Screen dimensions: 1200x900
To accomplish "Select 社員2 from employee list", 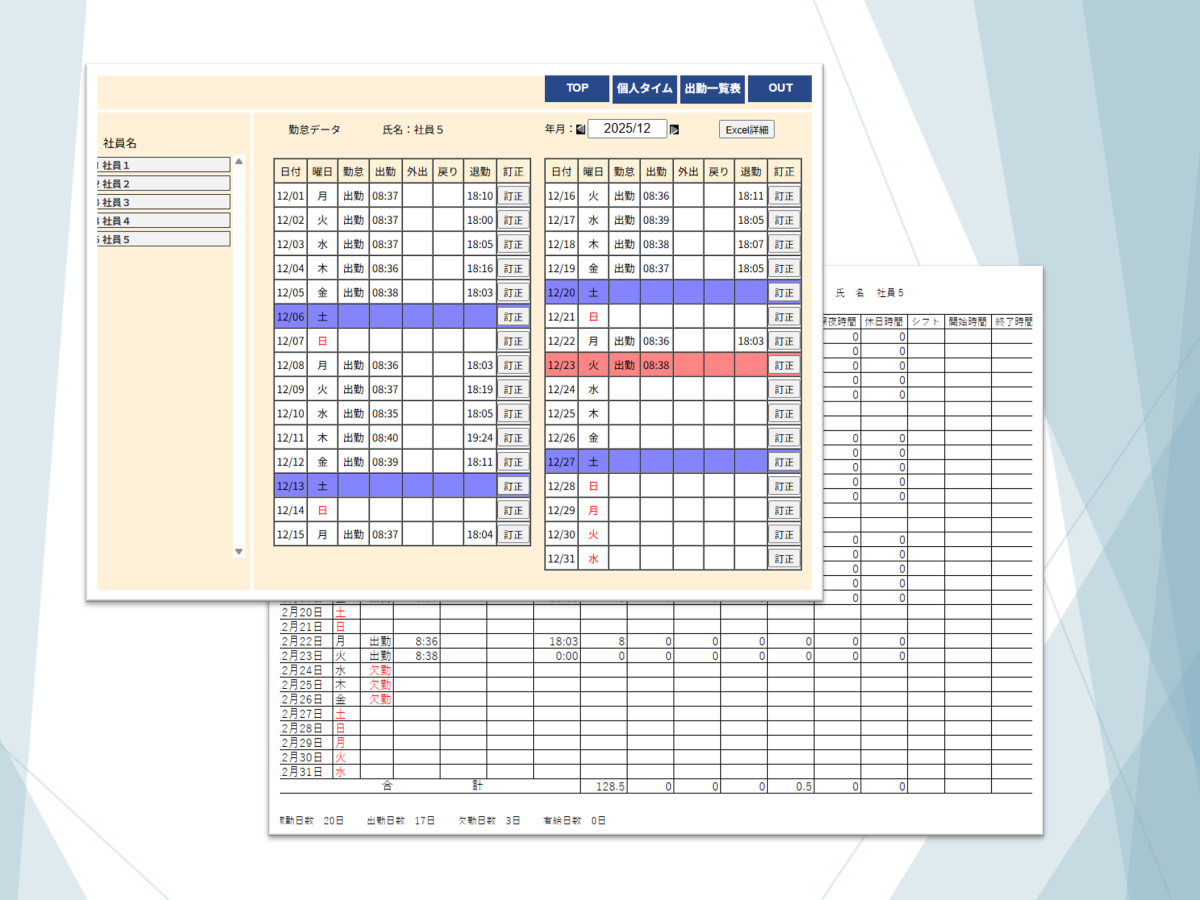I will (165, 184).
